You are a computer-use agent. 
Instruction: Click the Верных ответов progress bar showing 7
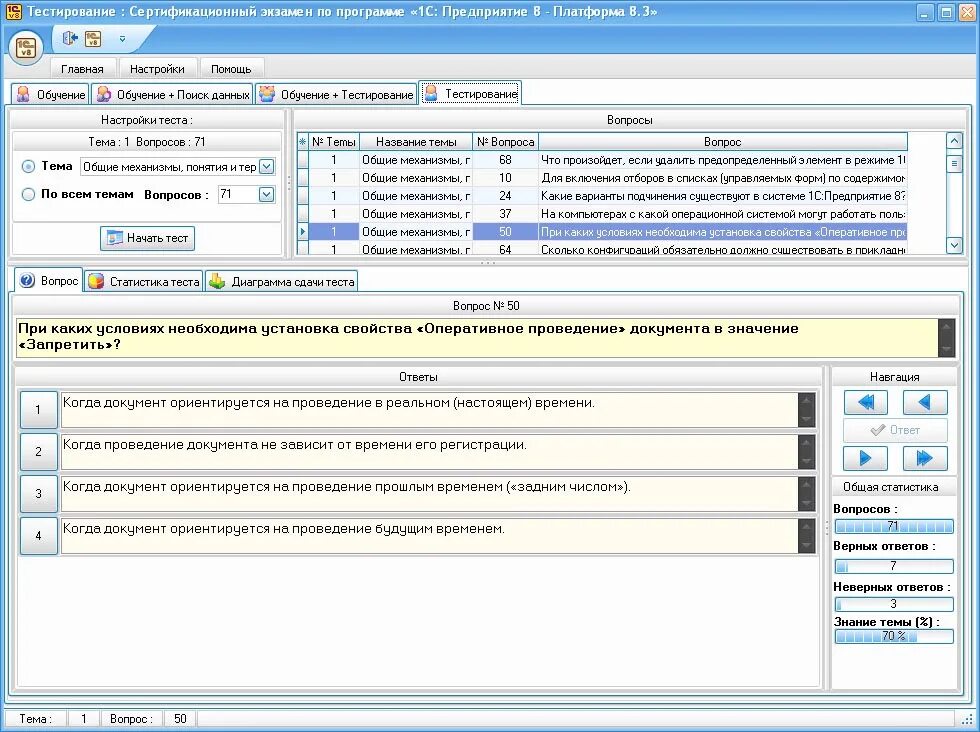pyautogui.click(x=894, y=566)
